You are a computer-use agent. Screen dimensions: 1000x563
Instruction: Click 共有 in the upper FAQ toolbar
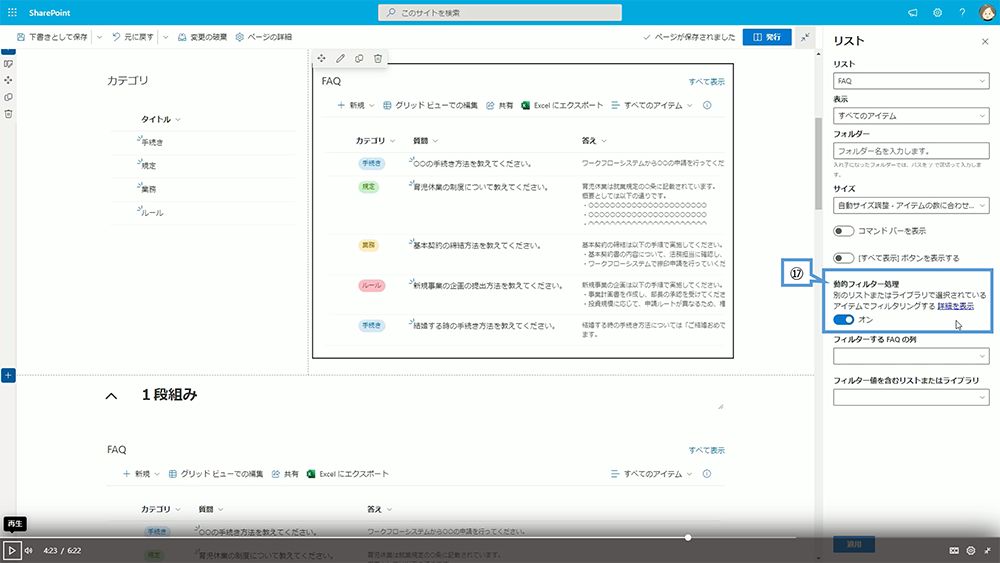pyautogui.click(x=499, y=105)
